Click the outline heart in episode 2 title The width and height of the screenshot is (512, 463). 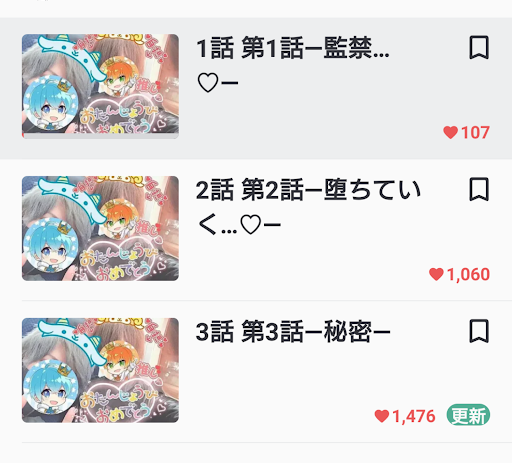point(251,224)
